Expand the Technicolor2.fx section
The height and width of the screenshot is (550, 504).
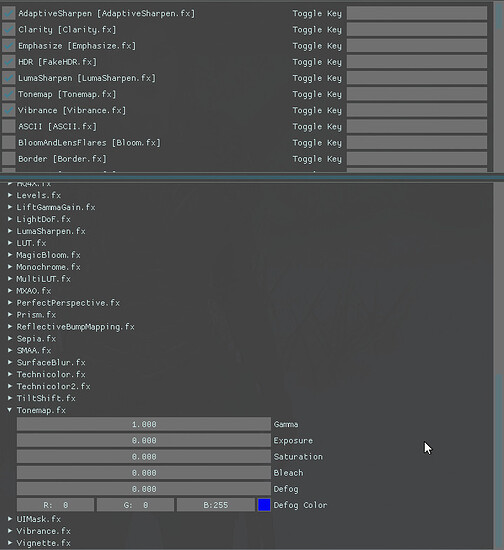click(x=10, y=386)
